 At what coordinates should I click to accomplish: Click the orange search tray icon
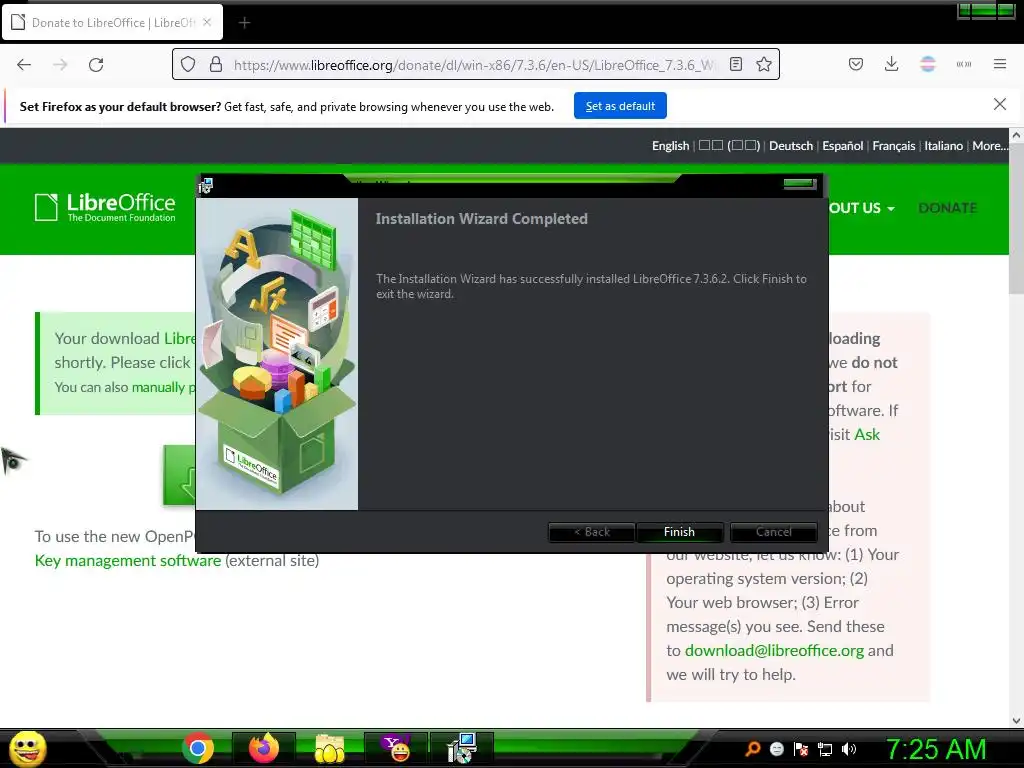tap(752, 749)
